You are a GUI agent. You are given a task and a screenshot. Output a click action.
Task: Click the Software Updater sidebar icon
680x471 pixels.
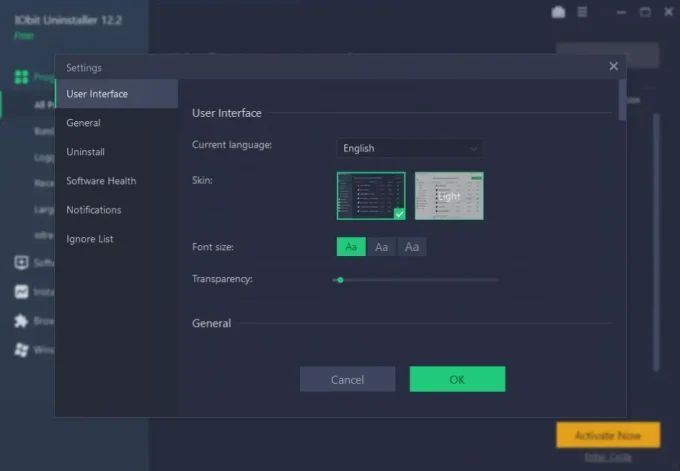pyautogui.click(x=21, y=263)
